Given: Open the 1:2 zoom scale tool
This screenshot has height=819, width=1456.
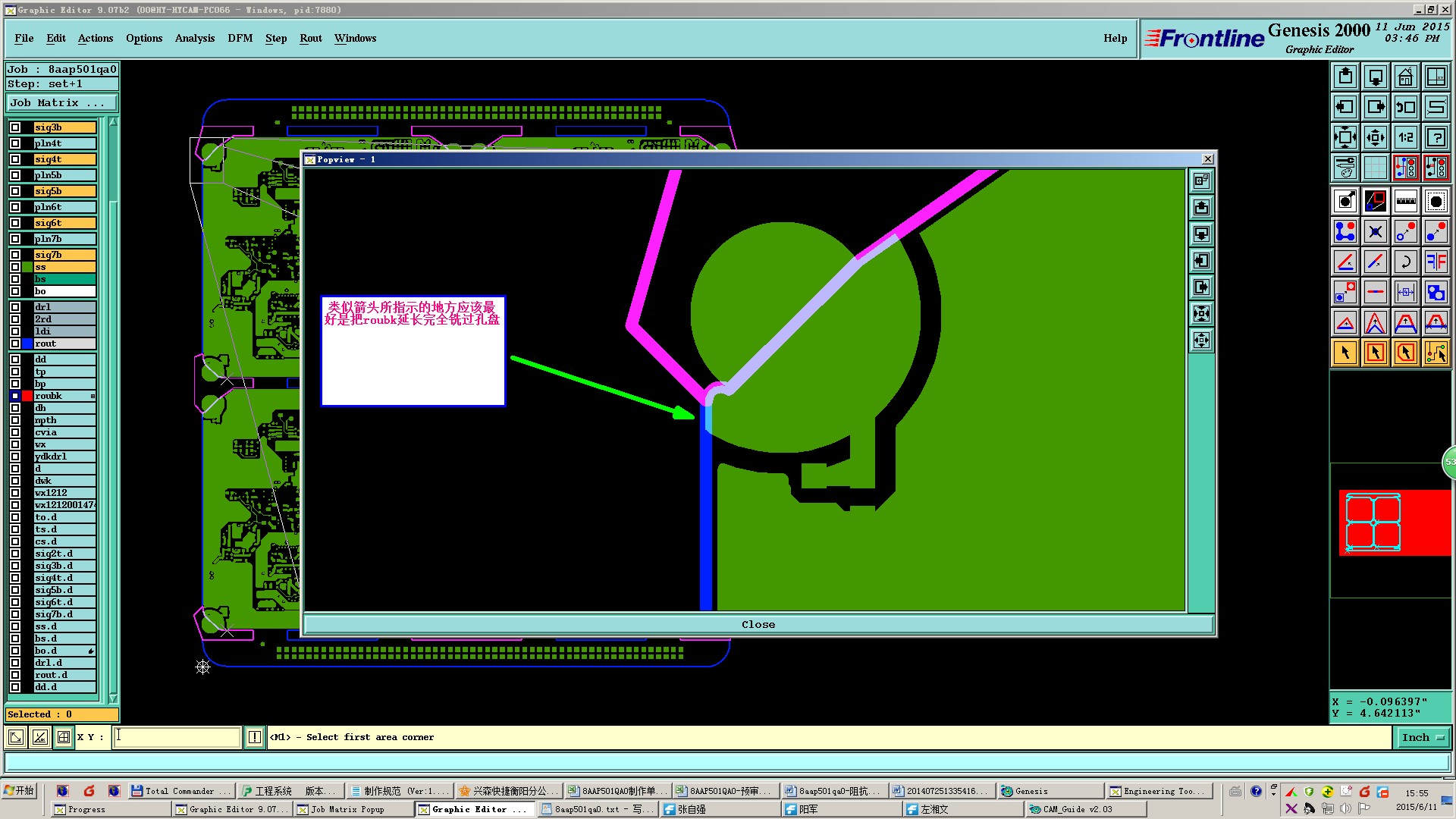Looking at the screenshot, I should [x=1405, y=137].
